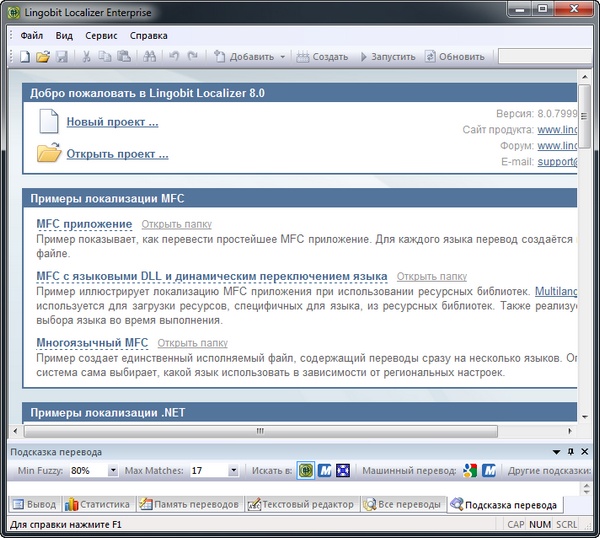This screenshot has width=600, height=538.
Task: Click the Новый проект link
Action: 112,122
